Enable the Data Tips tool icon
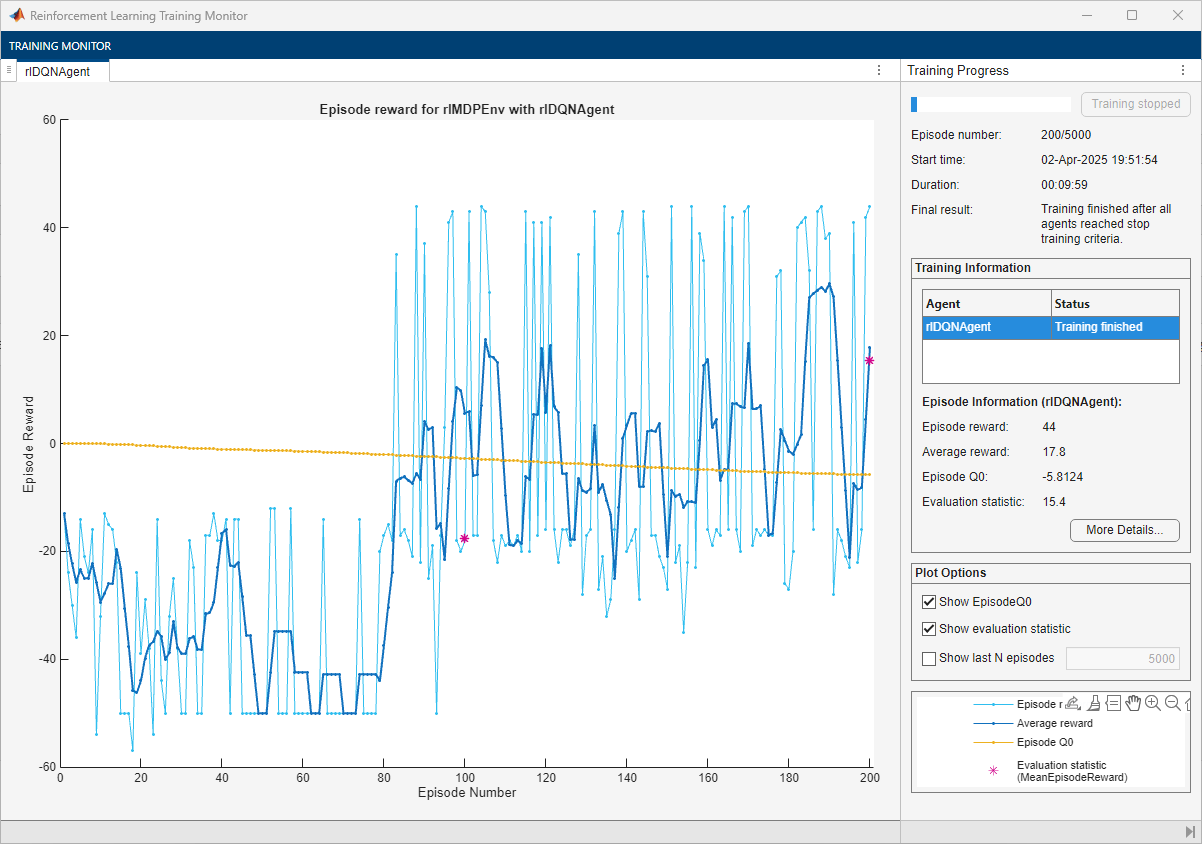 pos(1113,703)
